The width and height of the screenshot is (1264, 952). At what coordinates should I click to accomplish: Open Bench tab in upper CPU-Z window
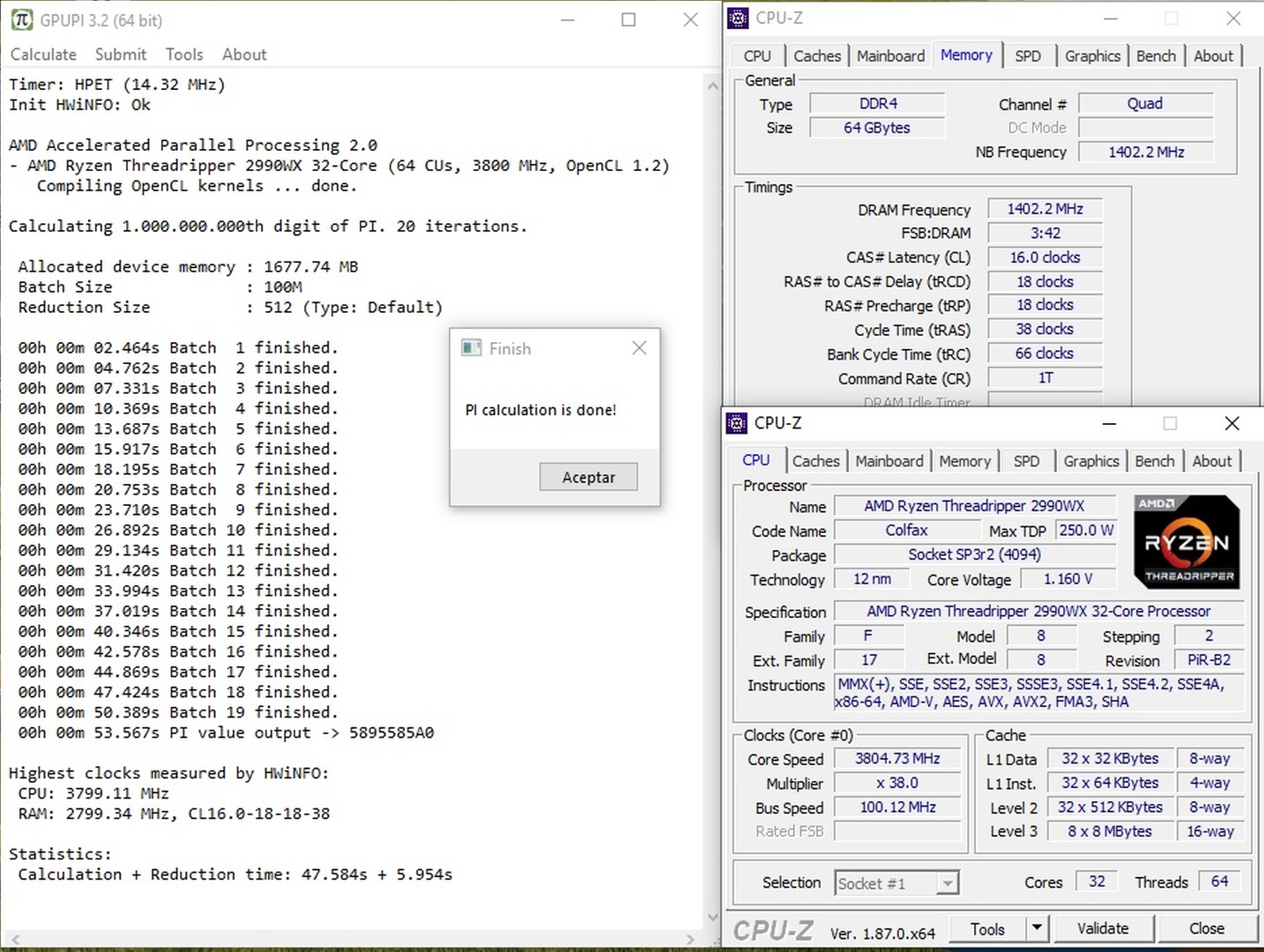point(1156,56)
